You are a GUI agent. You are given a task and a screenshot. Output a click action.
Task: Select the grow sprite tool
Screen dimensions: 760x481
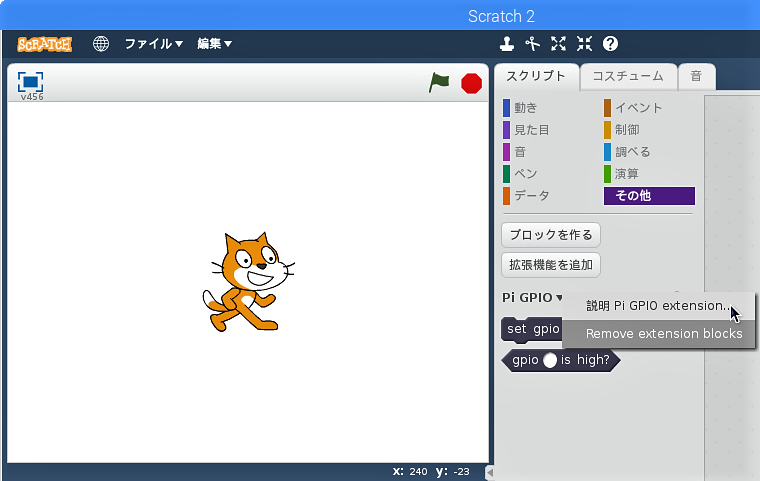[558, 44]
